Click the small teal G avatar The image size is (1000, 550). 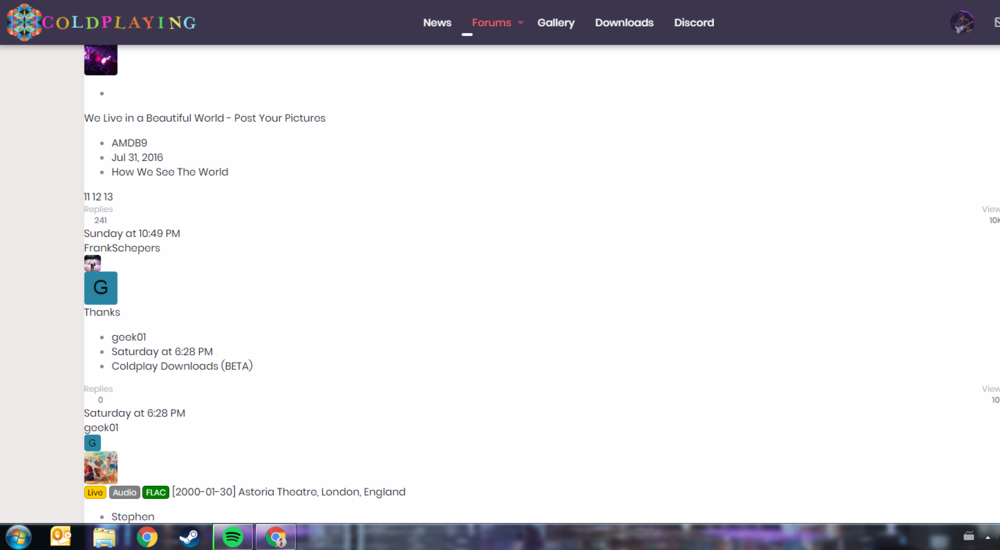[x=92, y=443]
